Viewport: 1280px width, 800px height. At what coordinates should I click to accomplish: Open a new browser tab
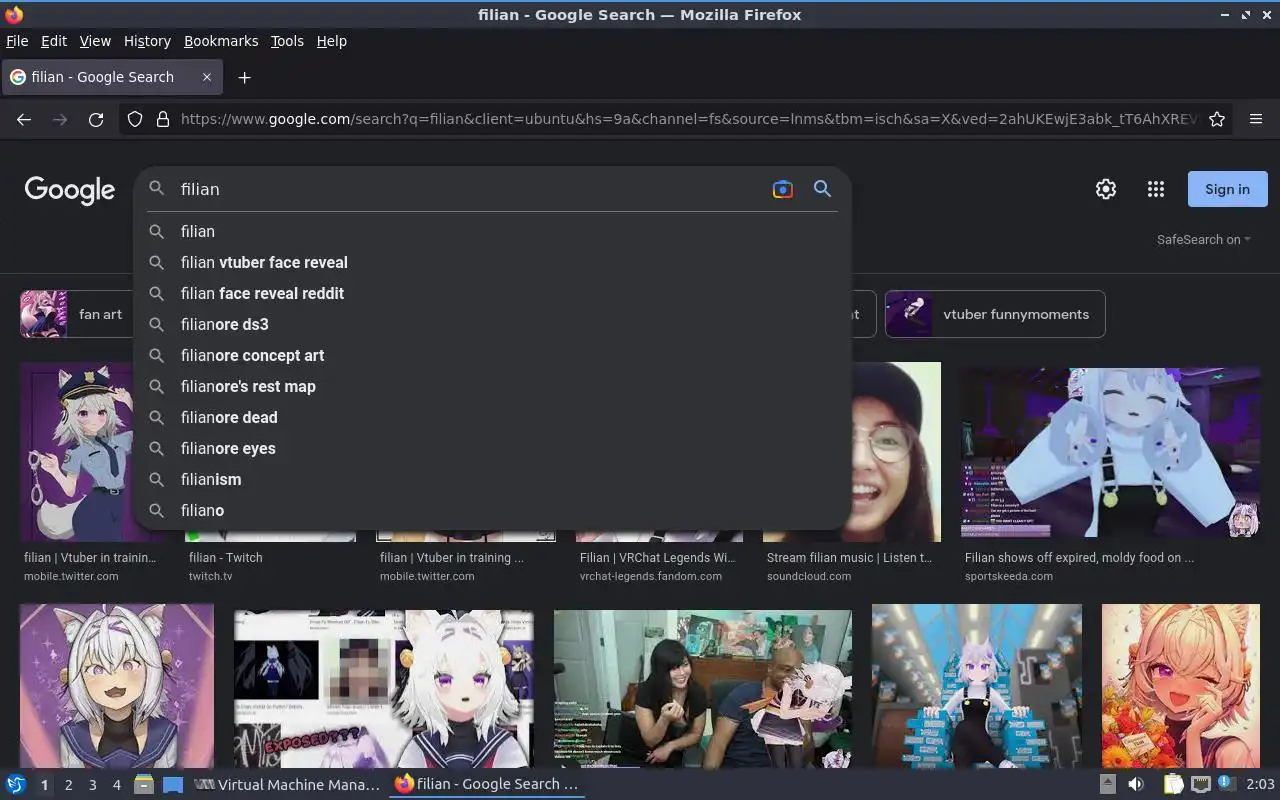(244, 77)
